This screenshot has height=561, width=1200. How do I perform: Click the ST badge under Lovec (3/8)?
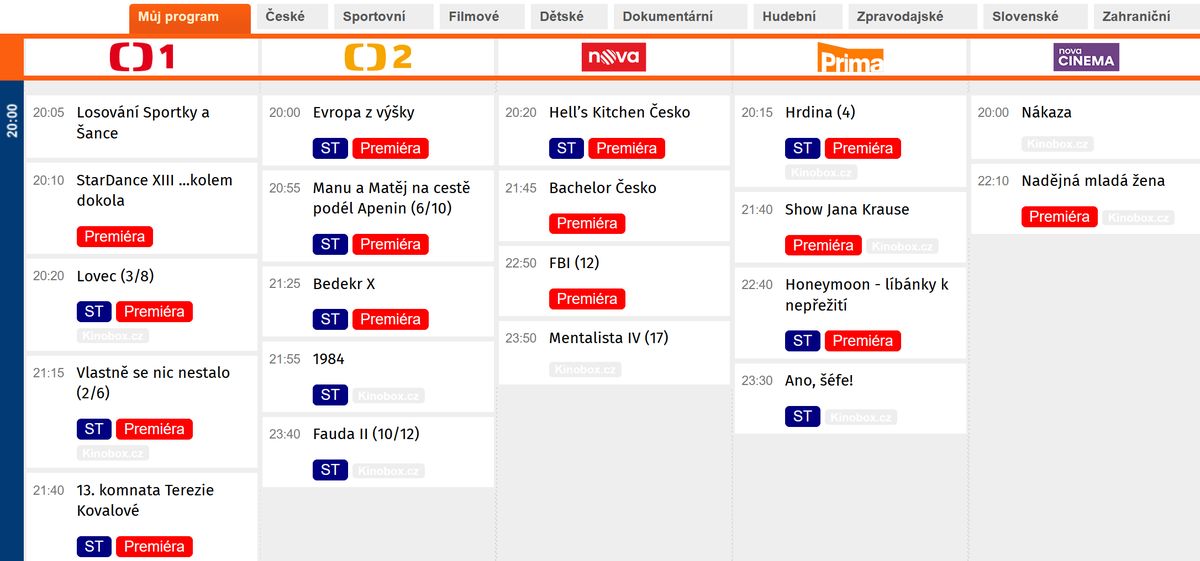[94, 312]
